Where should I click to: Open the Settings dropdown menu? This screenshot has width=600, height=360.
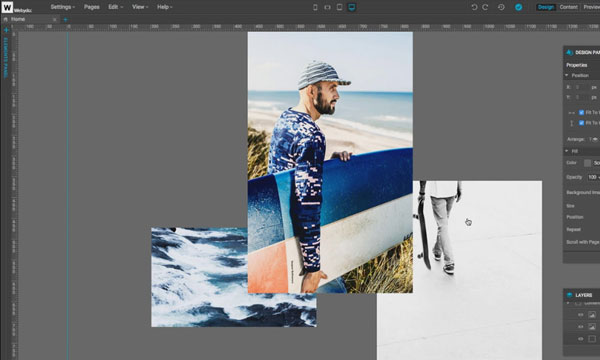pyautogui.click(x=63, y=7)
